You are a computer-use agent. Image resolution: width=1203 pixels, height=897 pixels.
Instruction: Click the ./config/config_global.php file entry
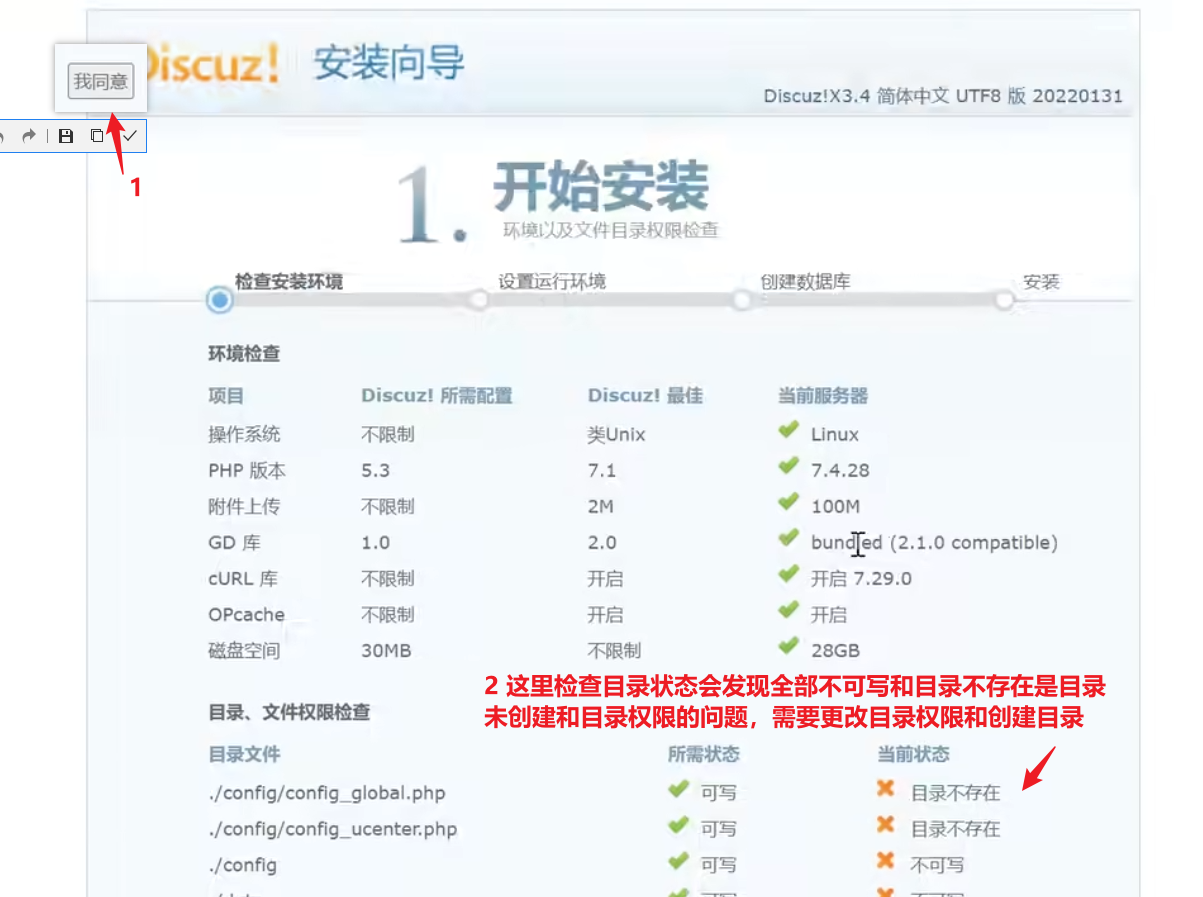pos(327,793)
